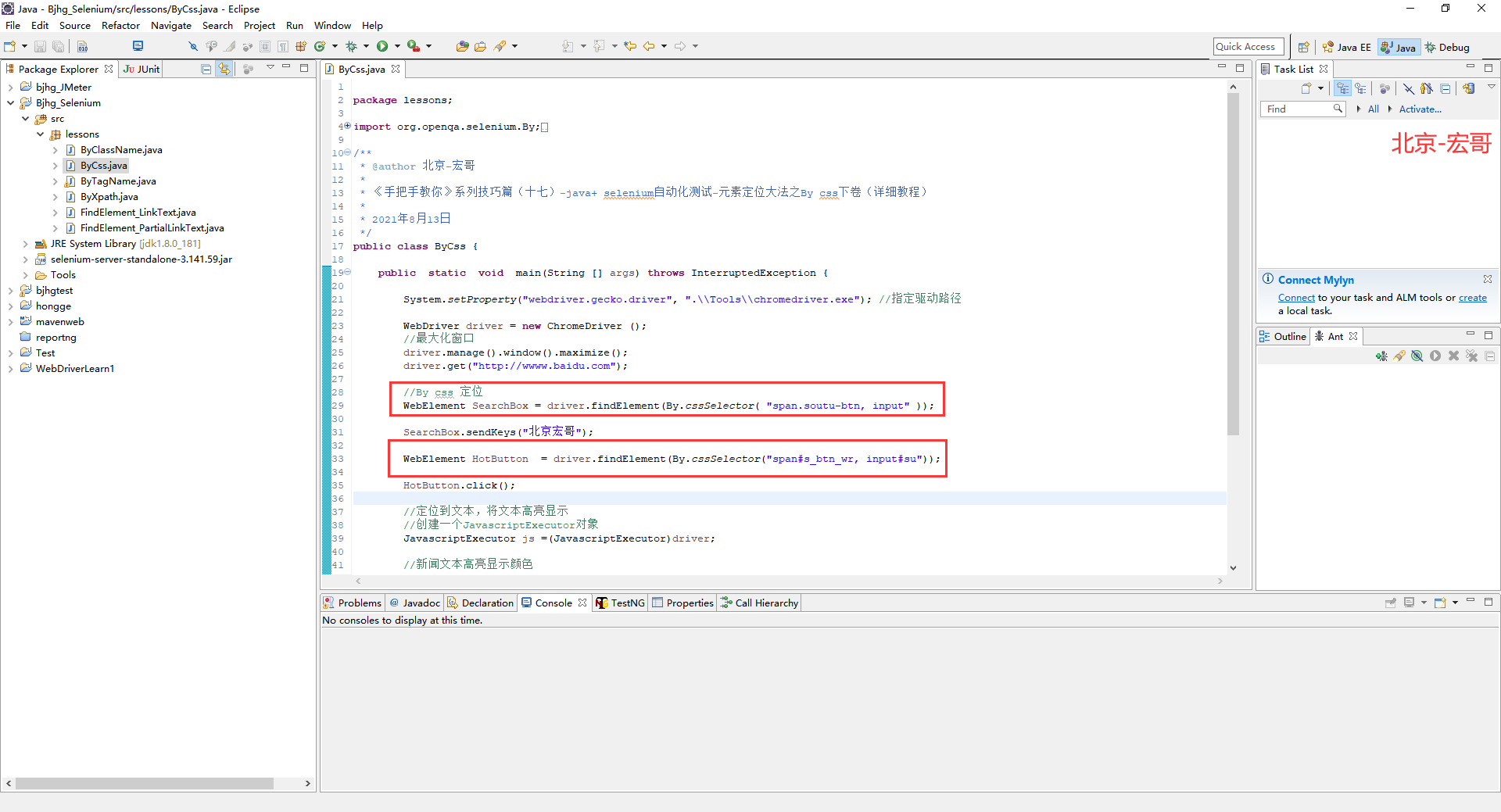Click the New Task icon in Task List
The width and height of the screenshot is (1501, 812).
click(1306, 88)
